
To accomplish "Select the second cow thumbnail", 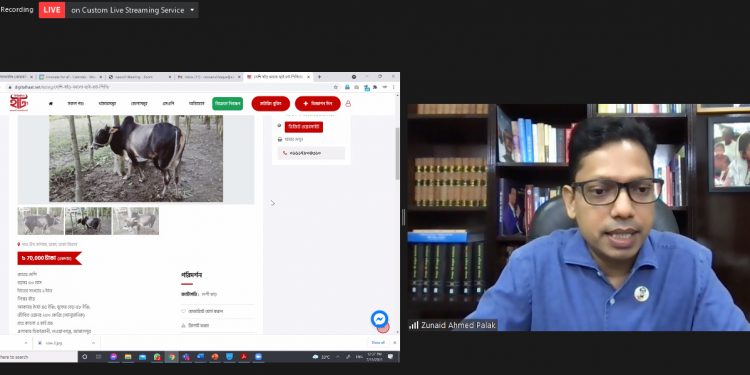I will pyautogui.click(x=88, y=221).
